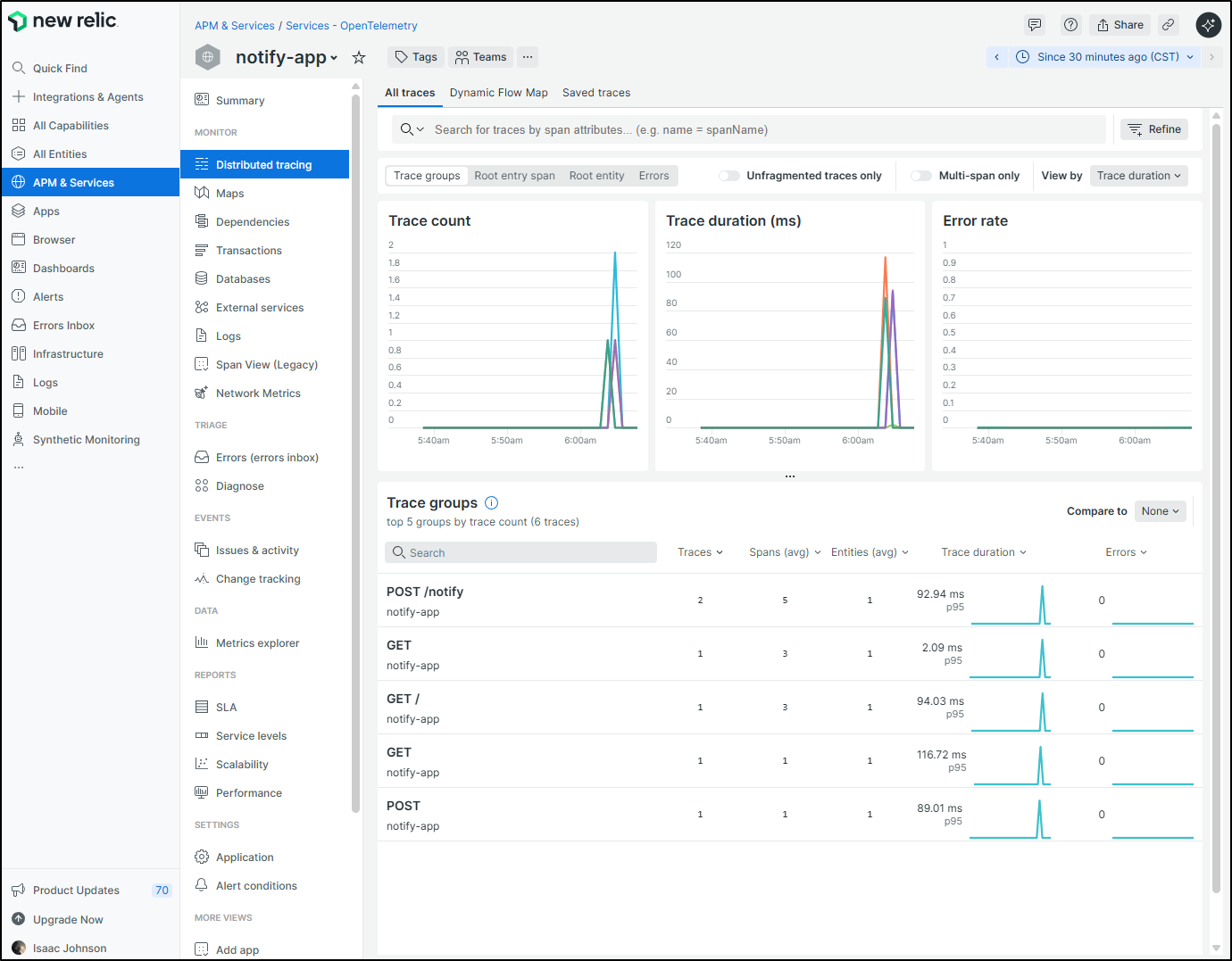Enable Unfragmented traces only toggle

click(729, 176)
